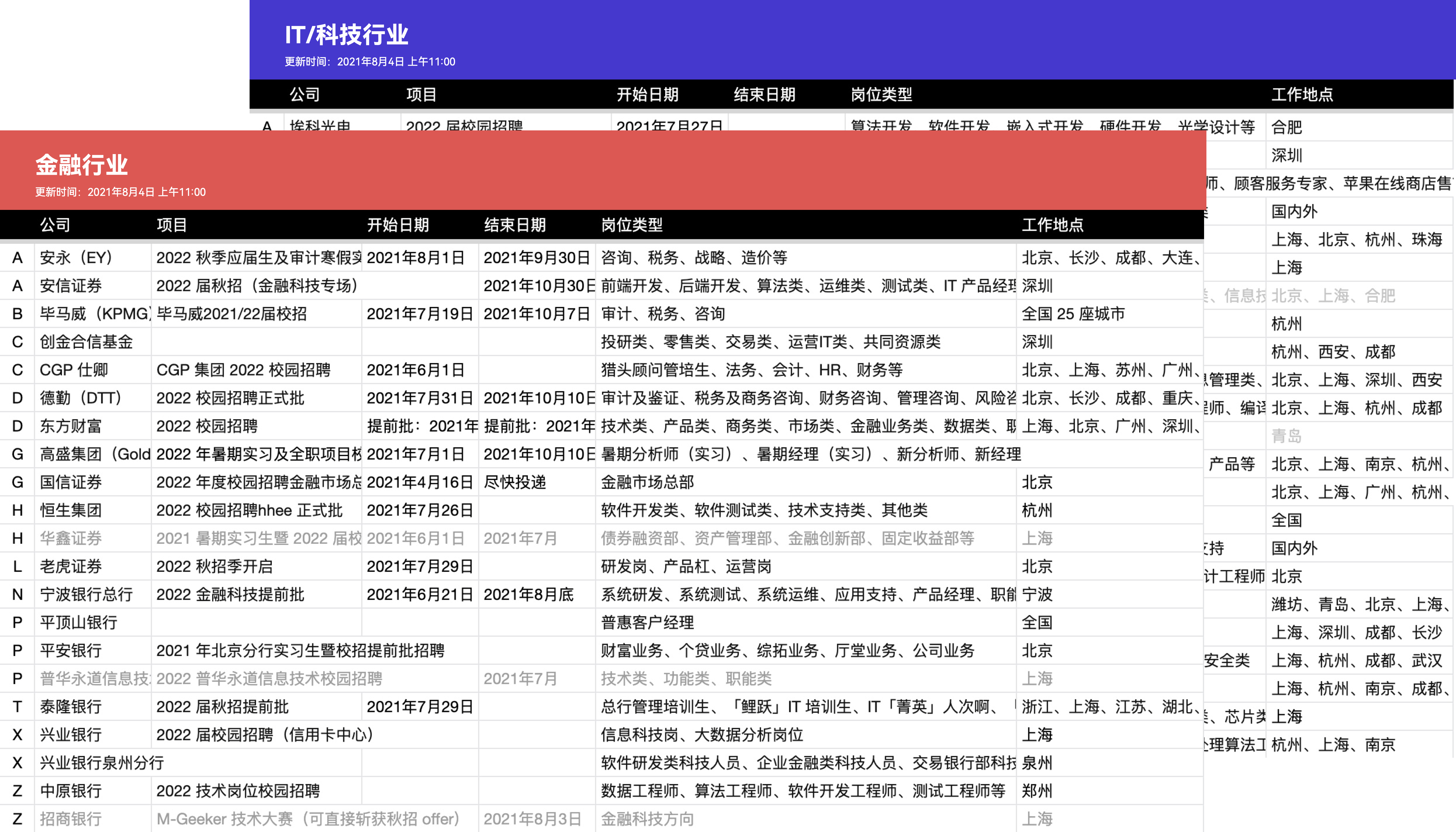Click the 德勤（DTT）company cell
Viewport: 1456px width, 832px height.
tap(93, 398)
